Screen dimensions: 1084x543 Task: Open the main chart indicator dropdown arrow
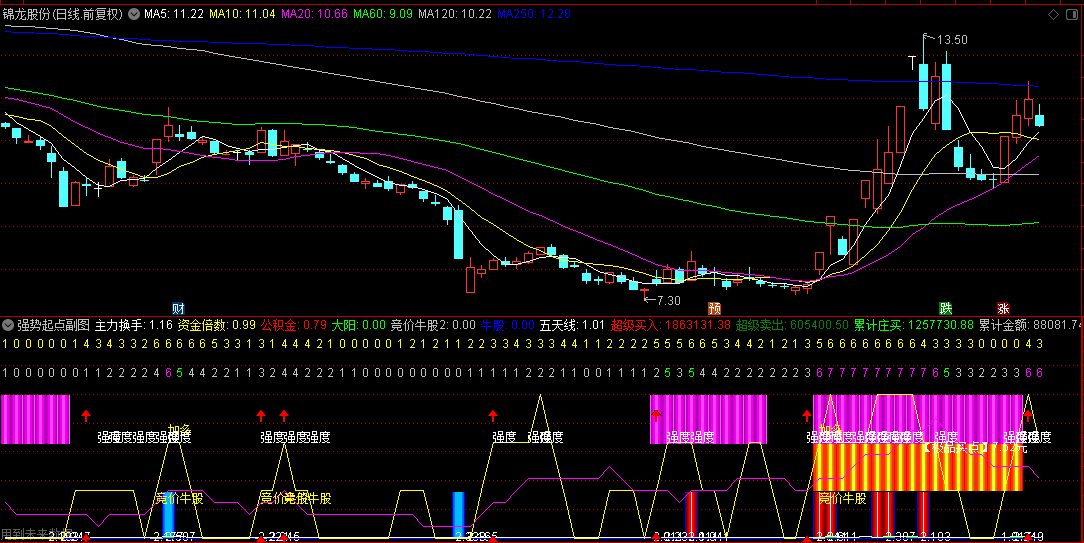pyautogui.click(x=133, y=14)
